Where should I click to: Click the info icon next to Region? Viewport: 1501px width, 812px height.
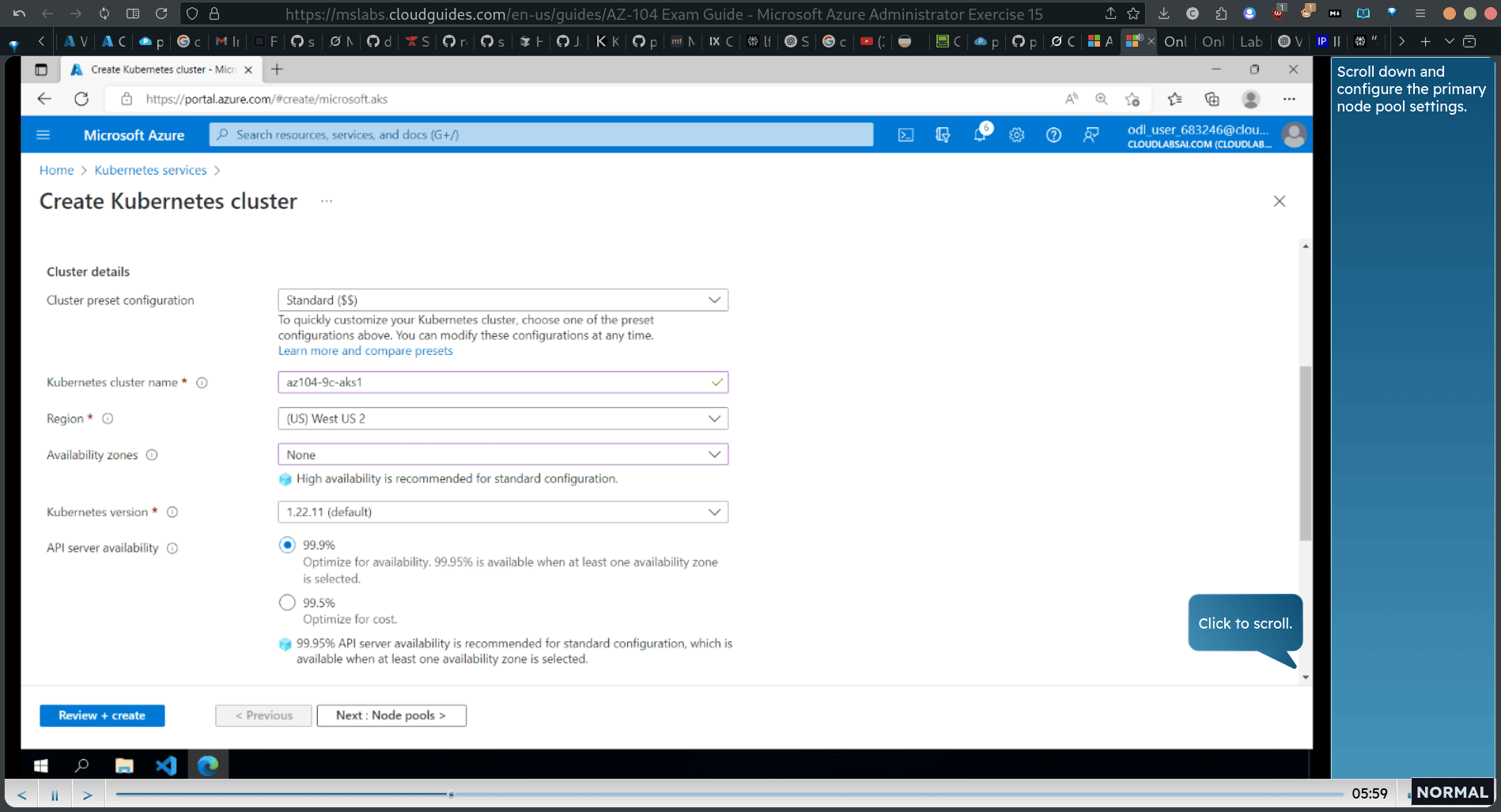coord(108,419)
